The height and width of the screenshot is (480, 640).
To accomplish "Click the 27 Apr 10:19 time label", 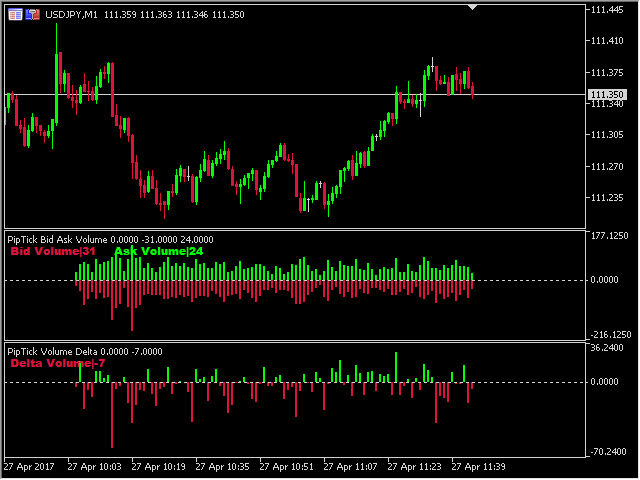I will tap(158, 467).
